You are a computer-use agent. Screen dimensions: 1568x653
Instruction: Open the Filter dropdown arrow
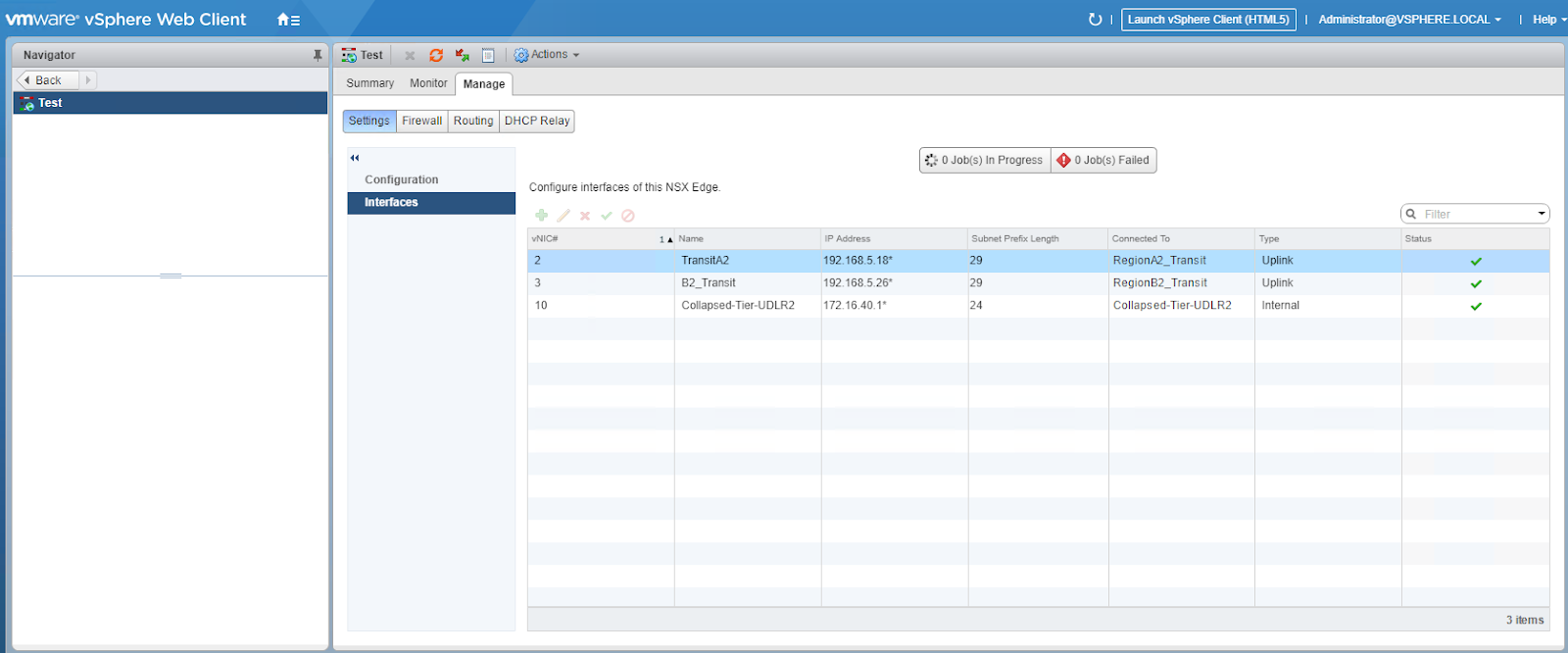[x=1541, y=214]
